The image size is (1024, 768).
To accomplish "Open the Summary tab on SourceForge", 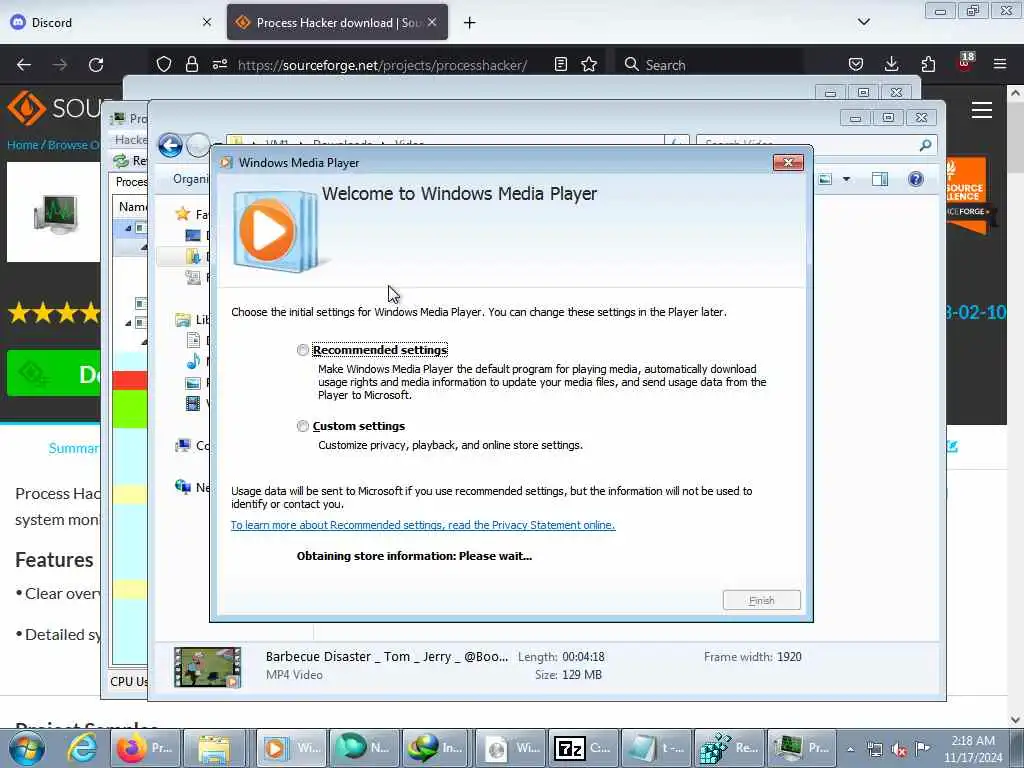I will pos(74,448).
